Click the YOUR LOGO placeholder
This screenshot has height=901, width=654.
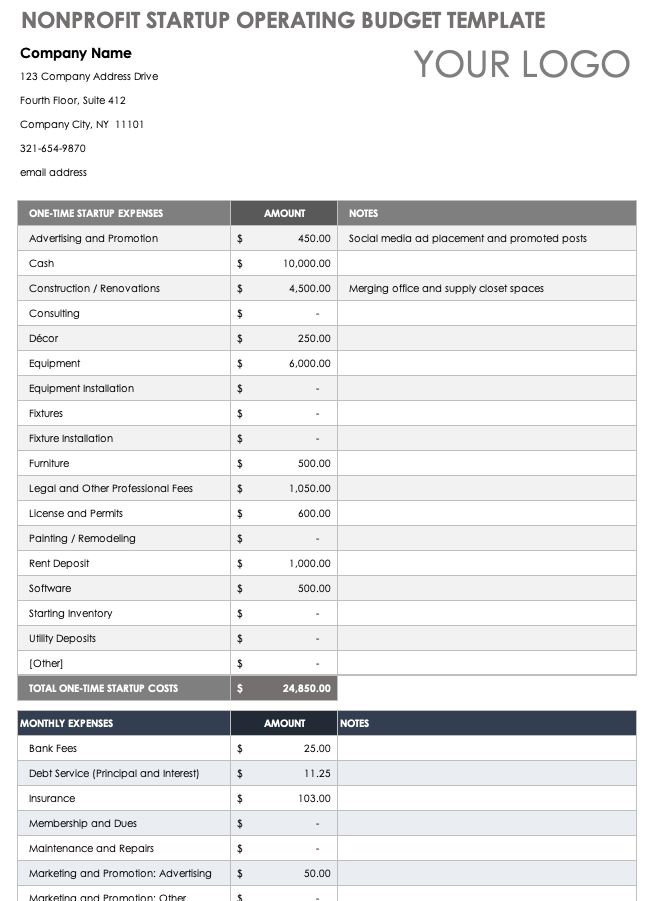click(521, 64)
